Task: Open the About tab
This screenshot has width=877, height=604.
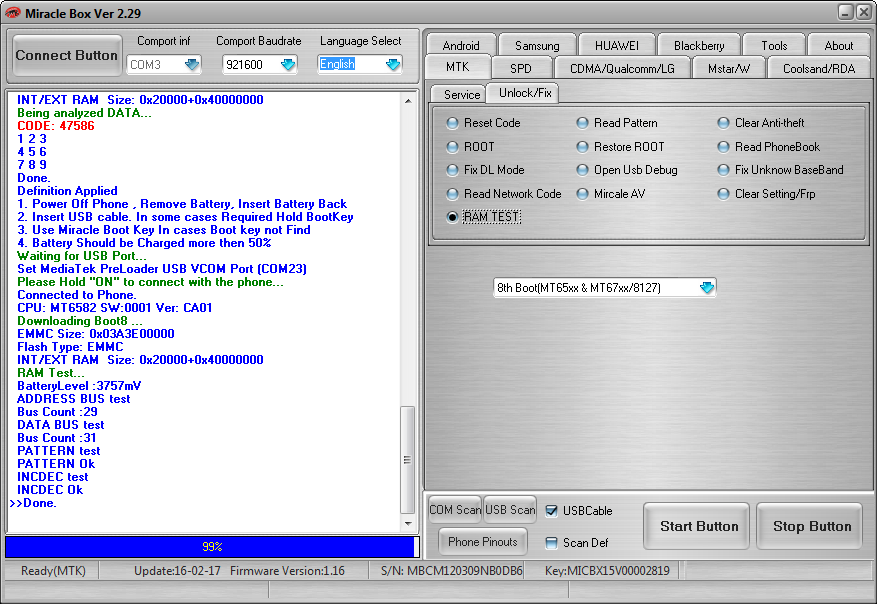Action: 838,45
